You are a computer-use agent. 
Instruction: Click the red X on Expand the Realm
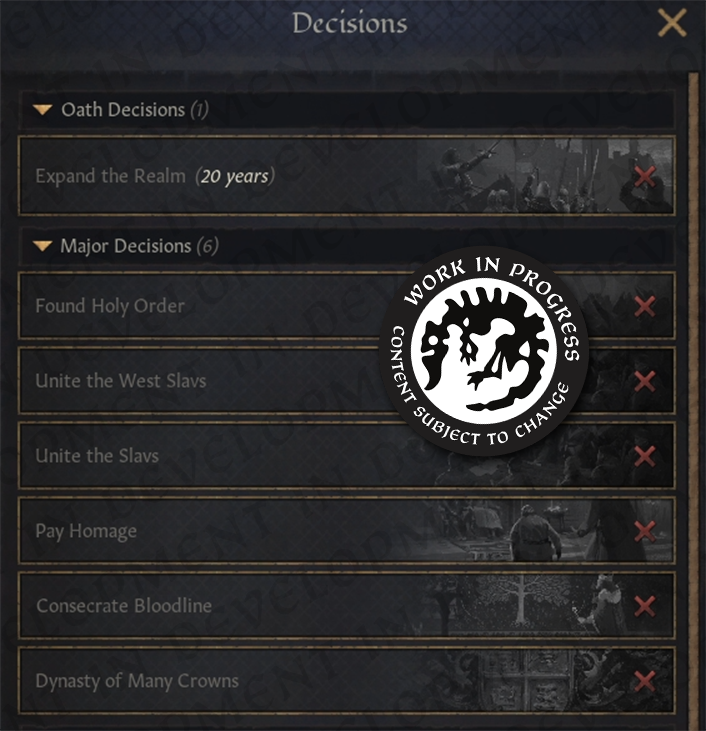645,177
